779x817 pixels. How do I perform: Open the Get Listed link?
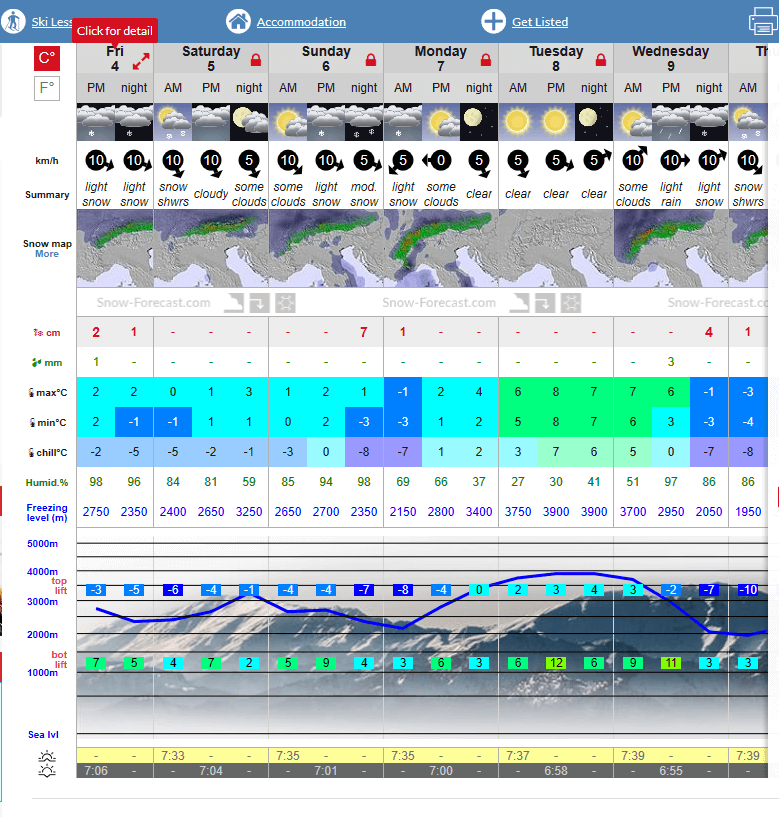[x=540, y=22]
